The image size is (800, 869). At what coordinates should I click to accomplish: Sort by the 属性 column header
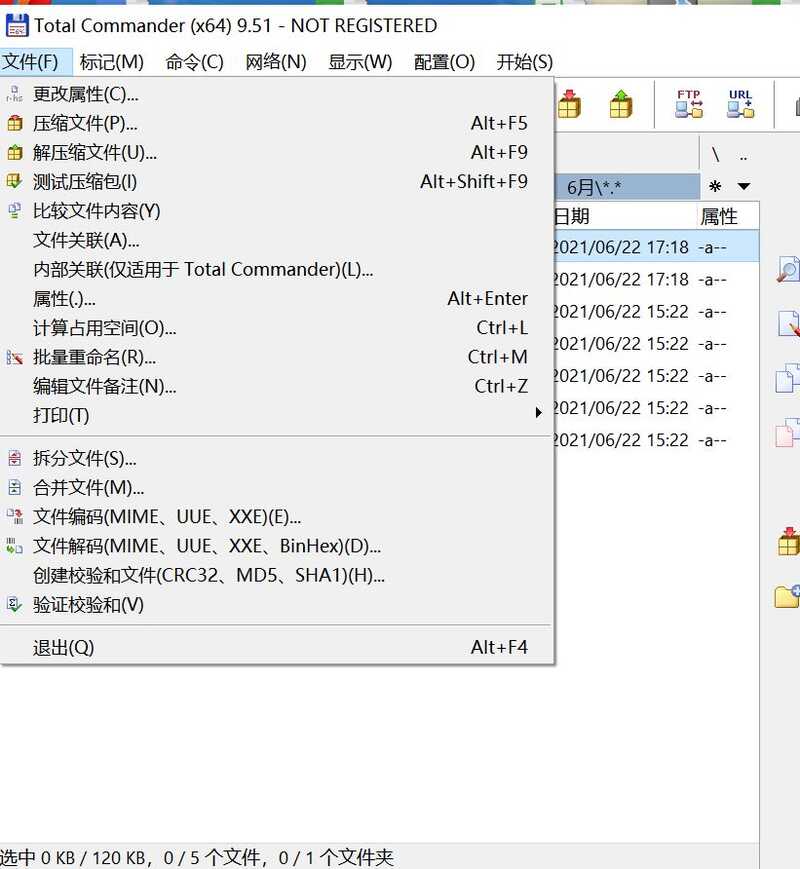pos(727,216)
